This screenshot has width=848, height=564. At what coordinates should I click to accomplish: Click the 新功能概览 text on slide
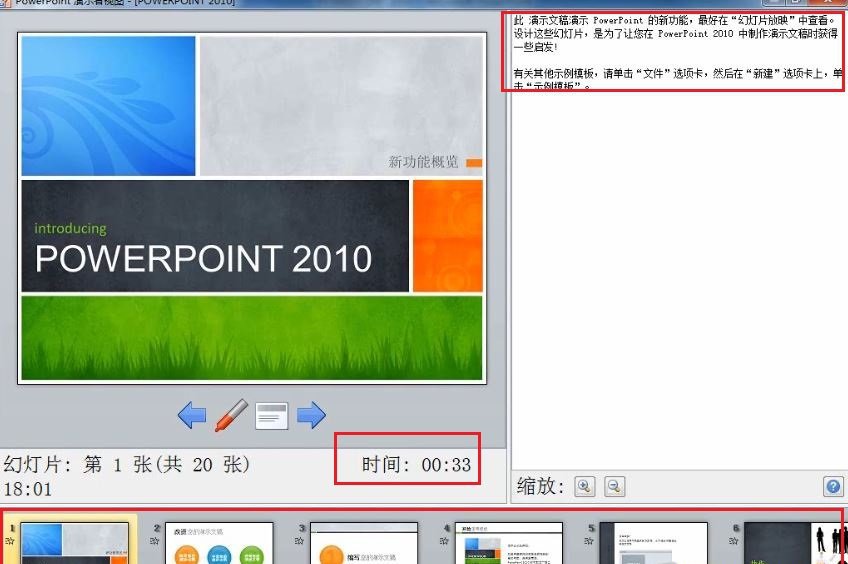pyautogui.click(x=423, y=162)
